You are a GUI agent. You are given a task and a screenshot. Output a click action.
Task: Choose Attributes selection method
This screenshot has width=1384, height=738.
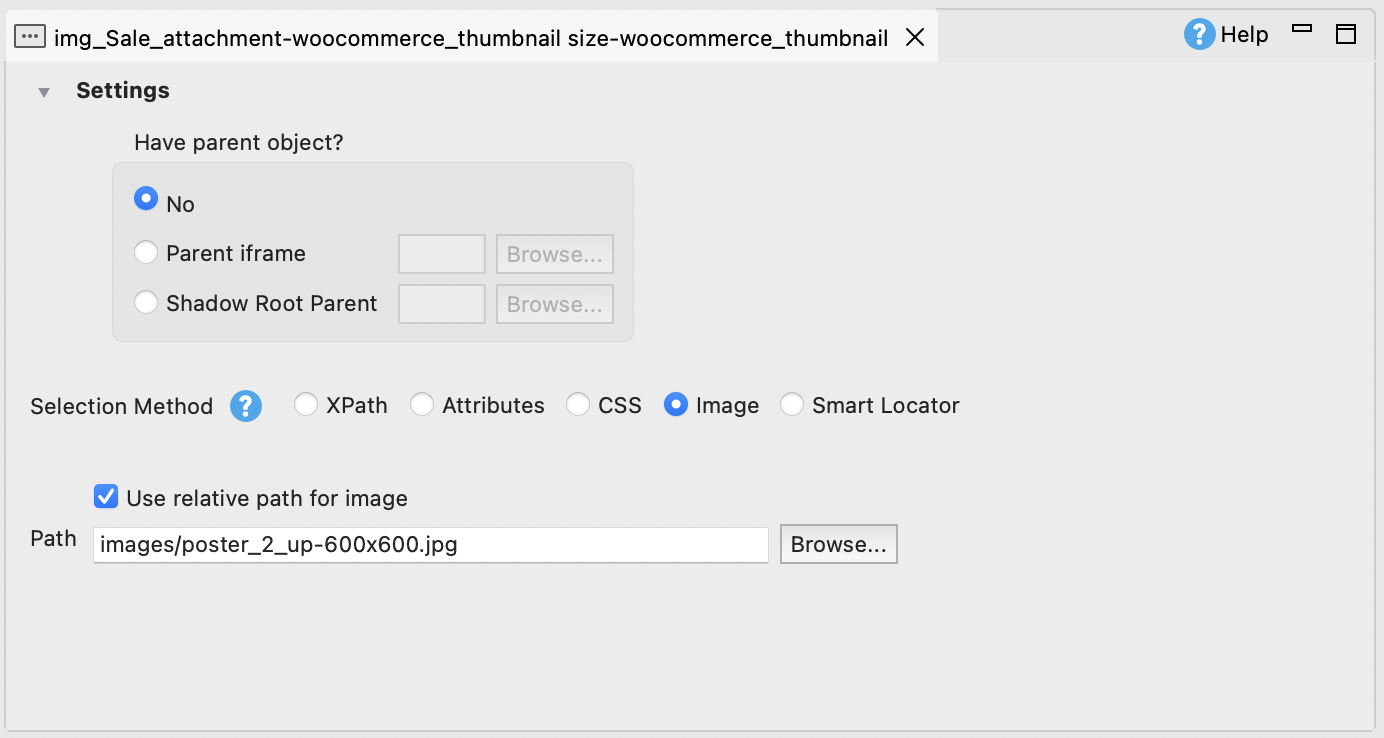422,405
